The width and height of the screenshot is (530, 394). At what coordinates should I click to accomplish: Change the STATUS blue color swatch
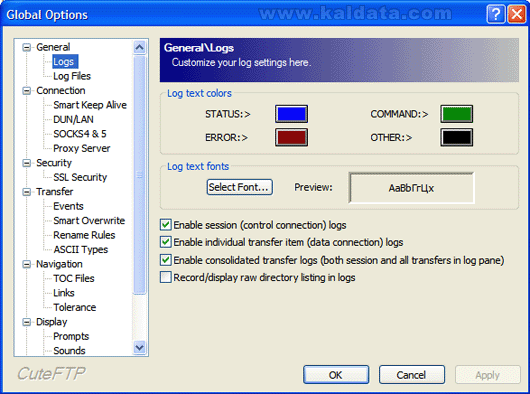click(291, 114)
